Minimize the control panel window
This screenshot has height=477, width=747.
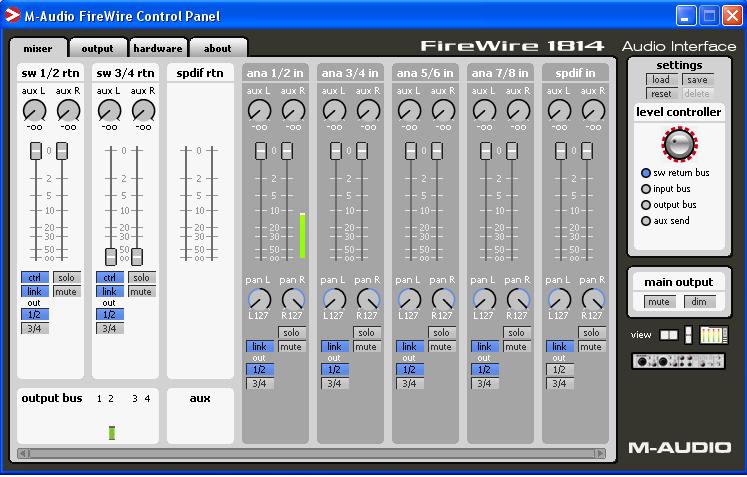pos(686,16)
